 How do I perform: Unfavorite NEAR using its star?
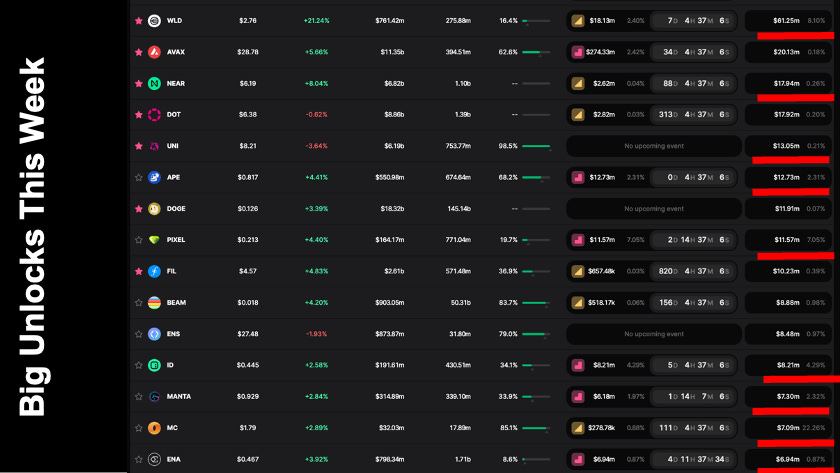(139, 84)
